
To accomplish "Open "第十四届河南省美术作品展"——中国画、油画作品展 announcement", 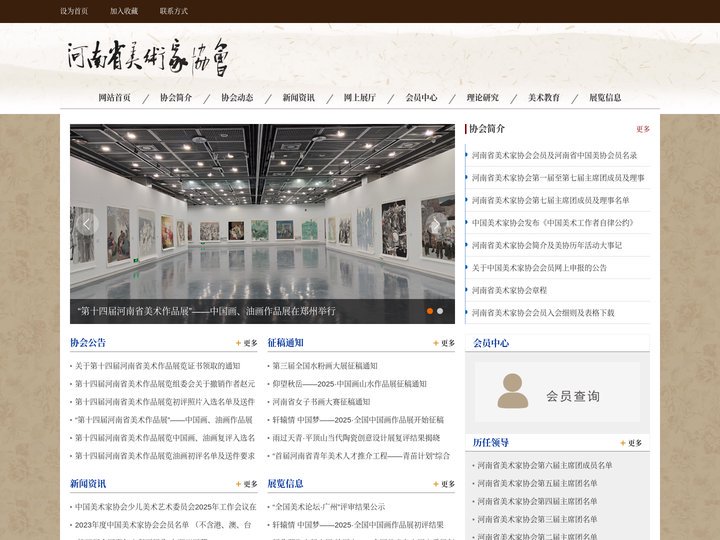I will click(164, 420).
